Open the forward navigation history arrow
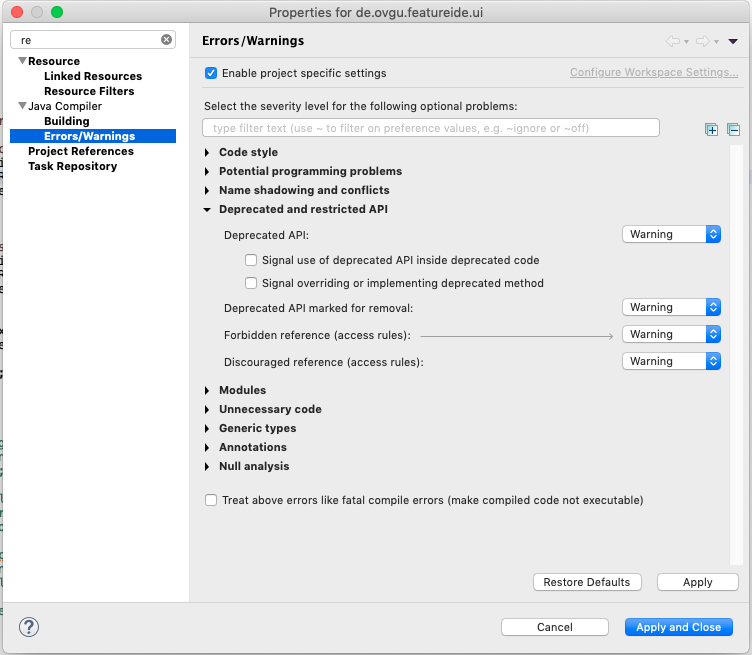This screenshot has height=655, width=752. tap(716, 42)
